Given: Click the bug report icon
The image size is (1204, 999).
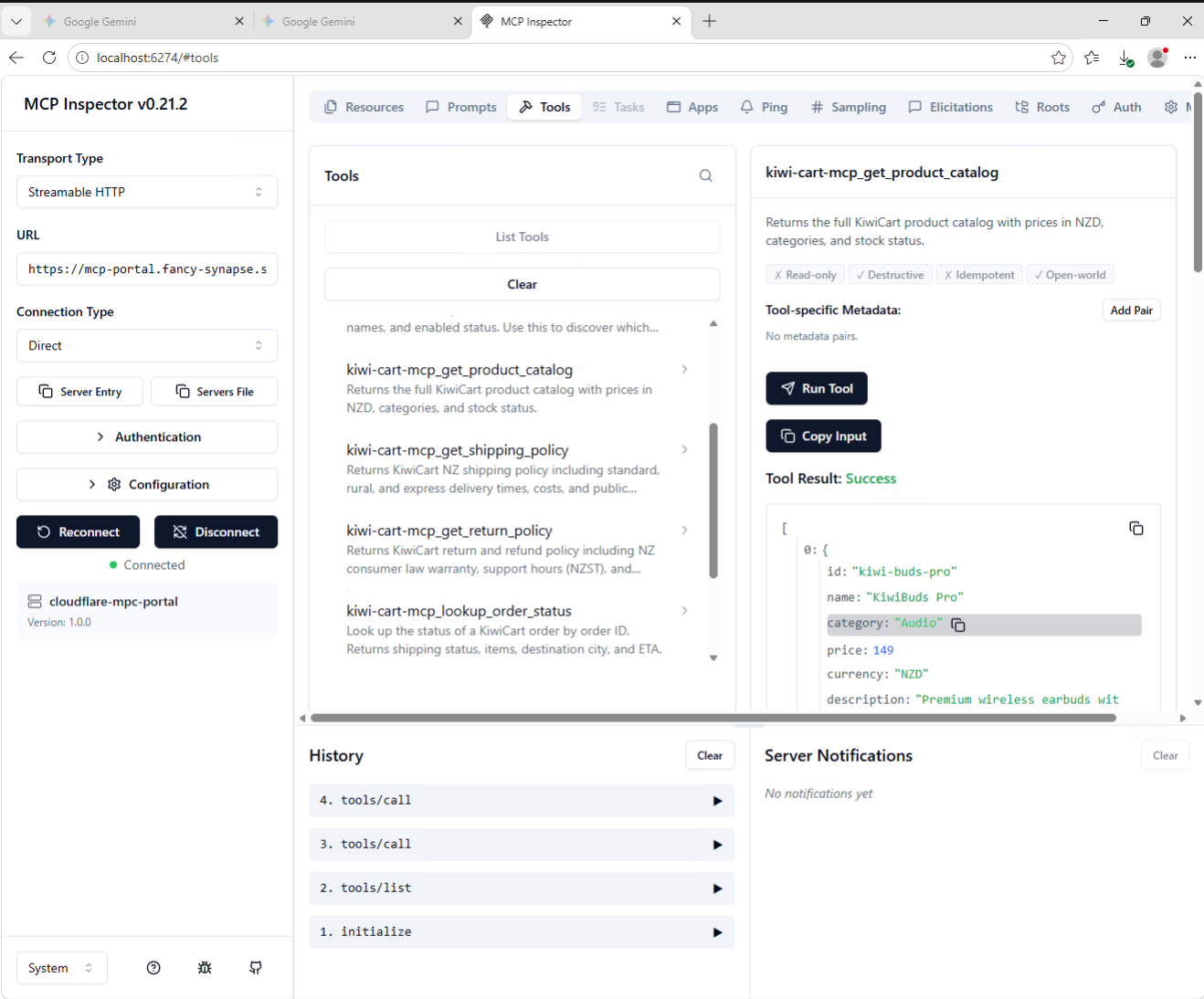Looking at the screenshot, I should (x=205, y=968).
